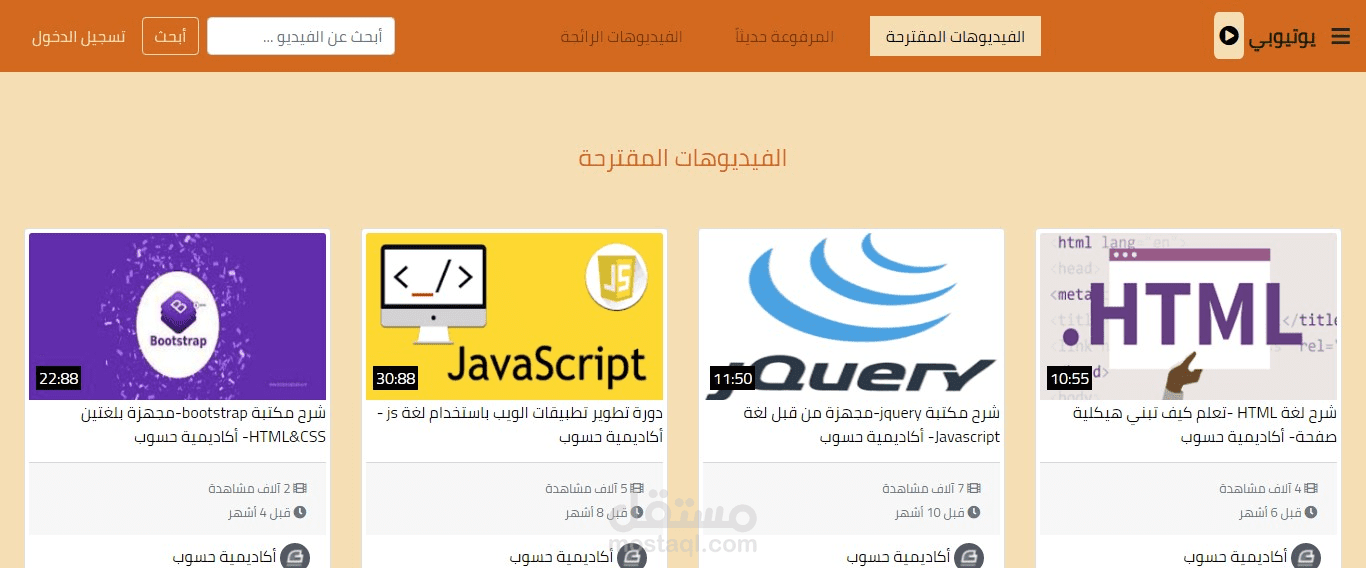Click views film icon on Bootstrap card
Viewport: 1366px width, 568px height.
tap(300, 489)
